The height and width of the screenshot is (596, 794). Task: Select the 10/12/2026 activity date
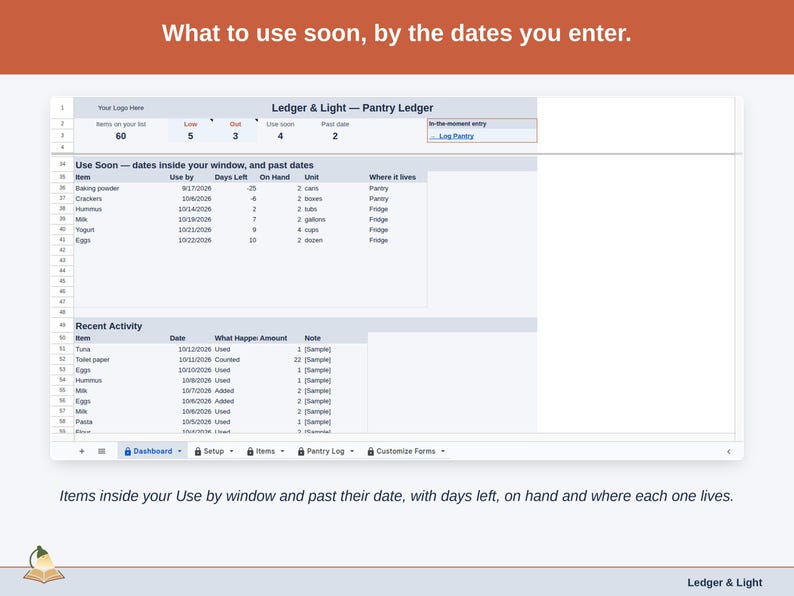pyautogui.click(x=190, y=349)
